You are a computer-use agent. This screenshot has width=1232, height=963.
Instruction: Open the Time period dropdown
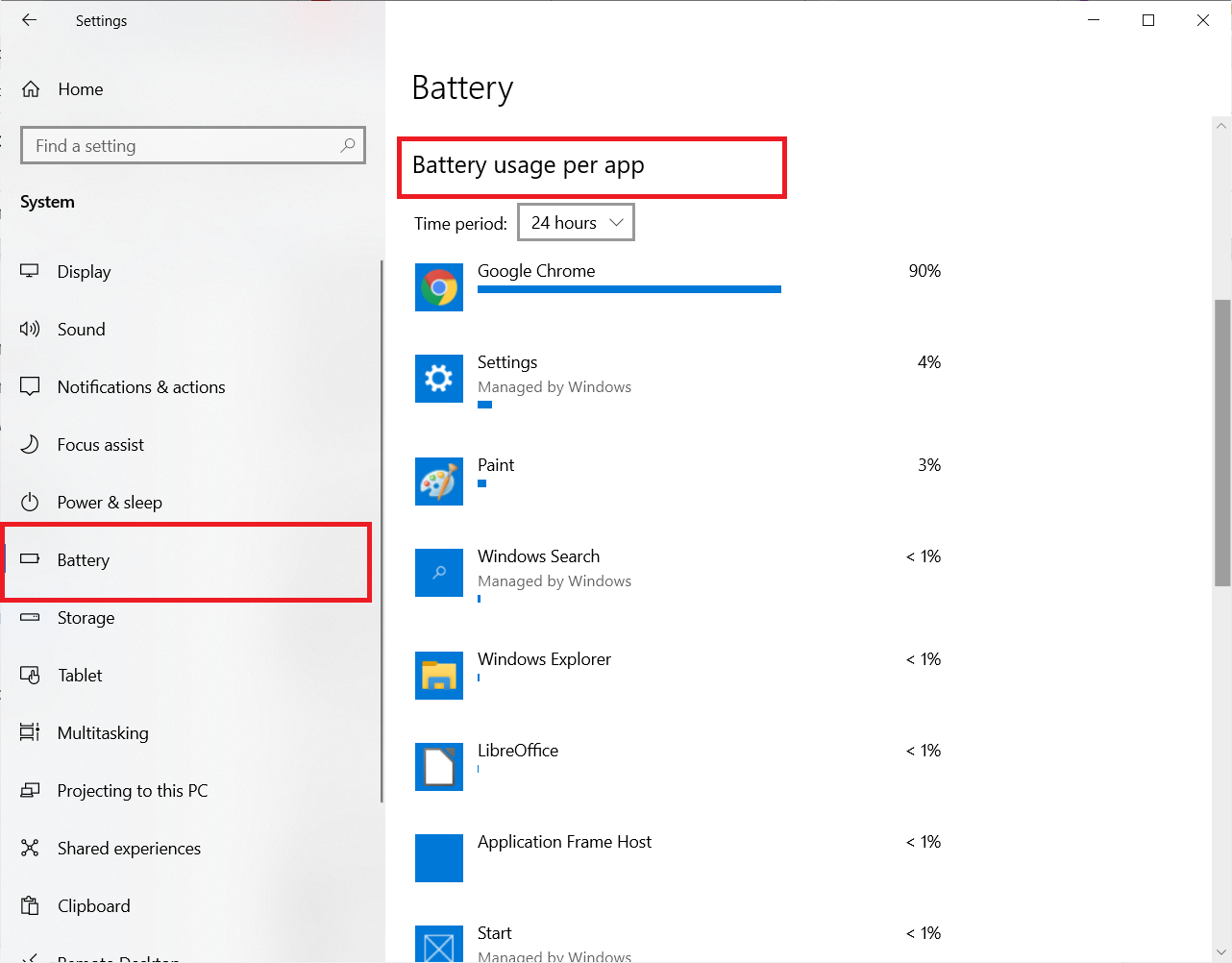pyautogui.click(x=576, y=223)
